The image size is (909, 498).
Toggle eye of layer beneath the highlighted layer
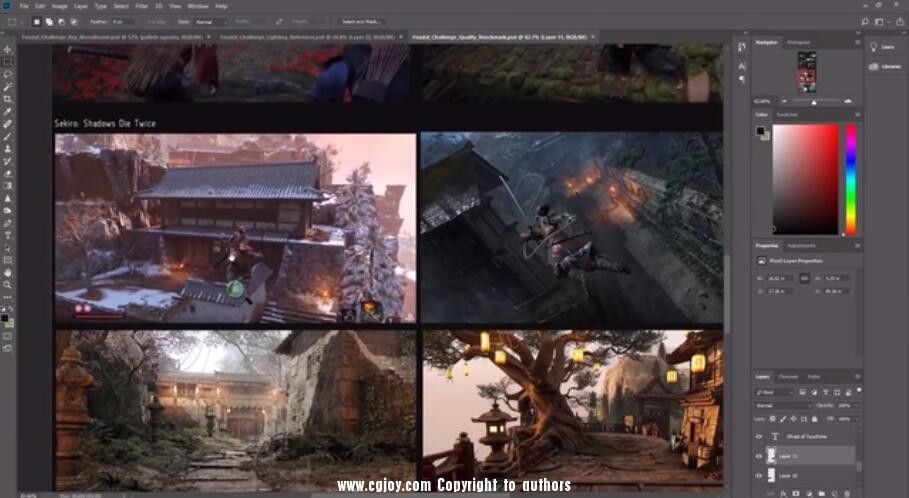click(x=759, y=475)
